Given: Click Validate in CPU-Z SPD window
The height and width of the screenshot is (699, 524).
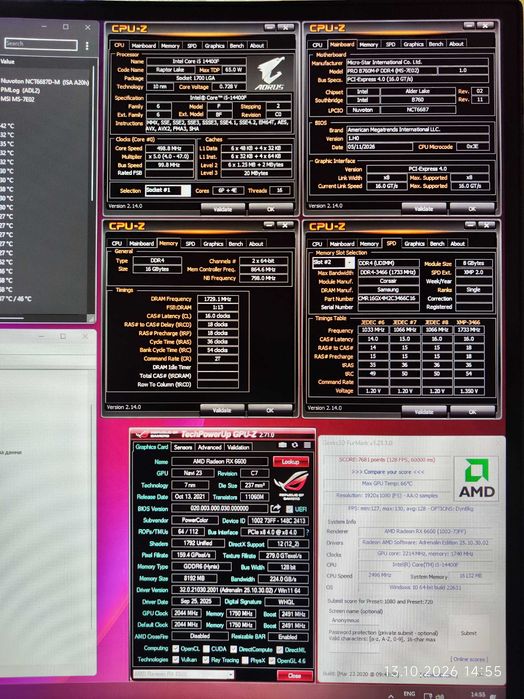Looking at the screenshot, I should (x=424, y=411).
